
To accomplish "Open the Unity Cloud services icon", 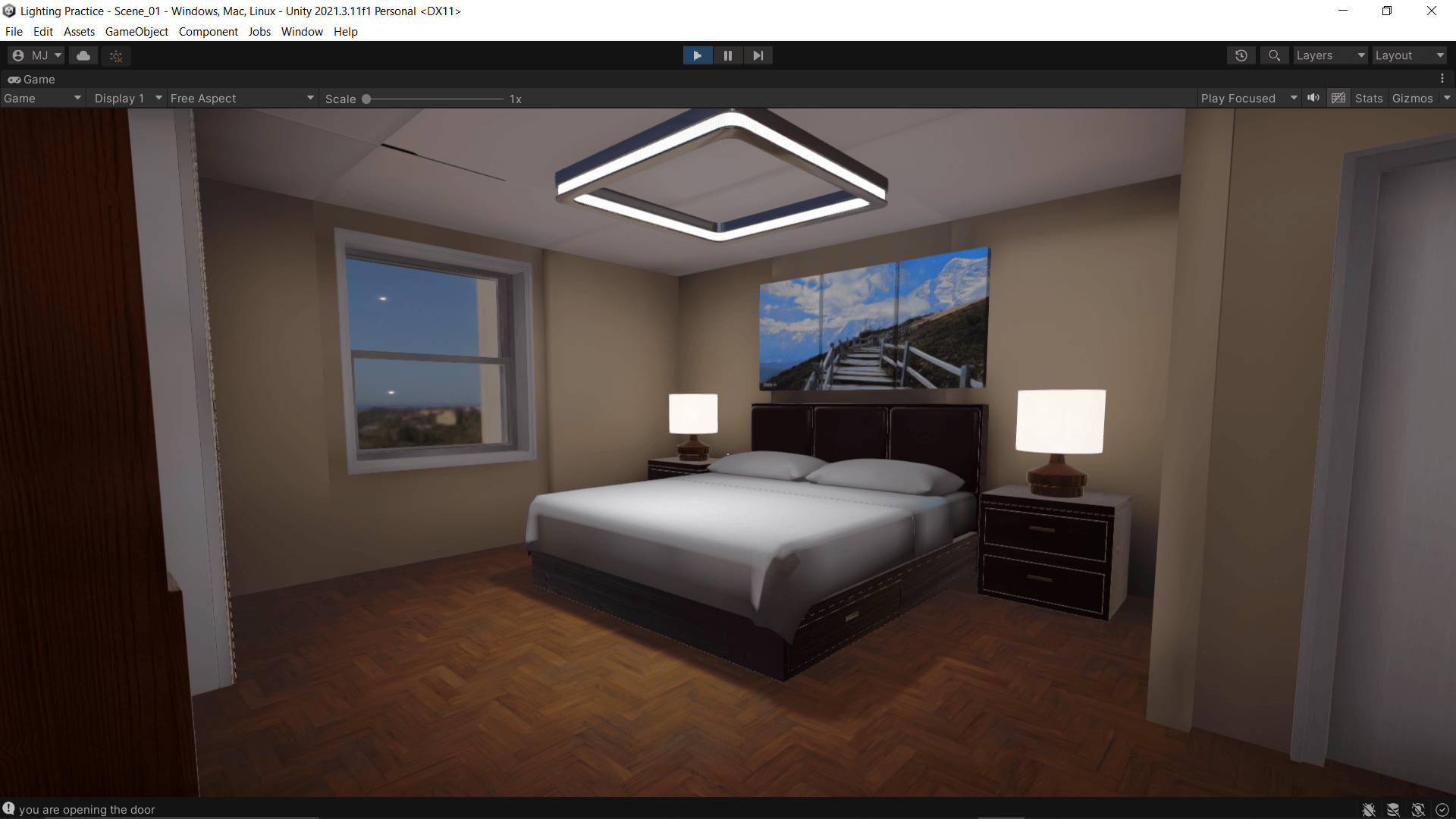I will [x=83, y=55].
